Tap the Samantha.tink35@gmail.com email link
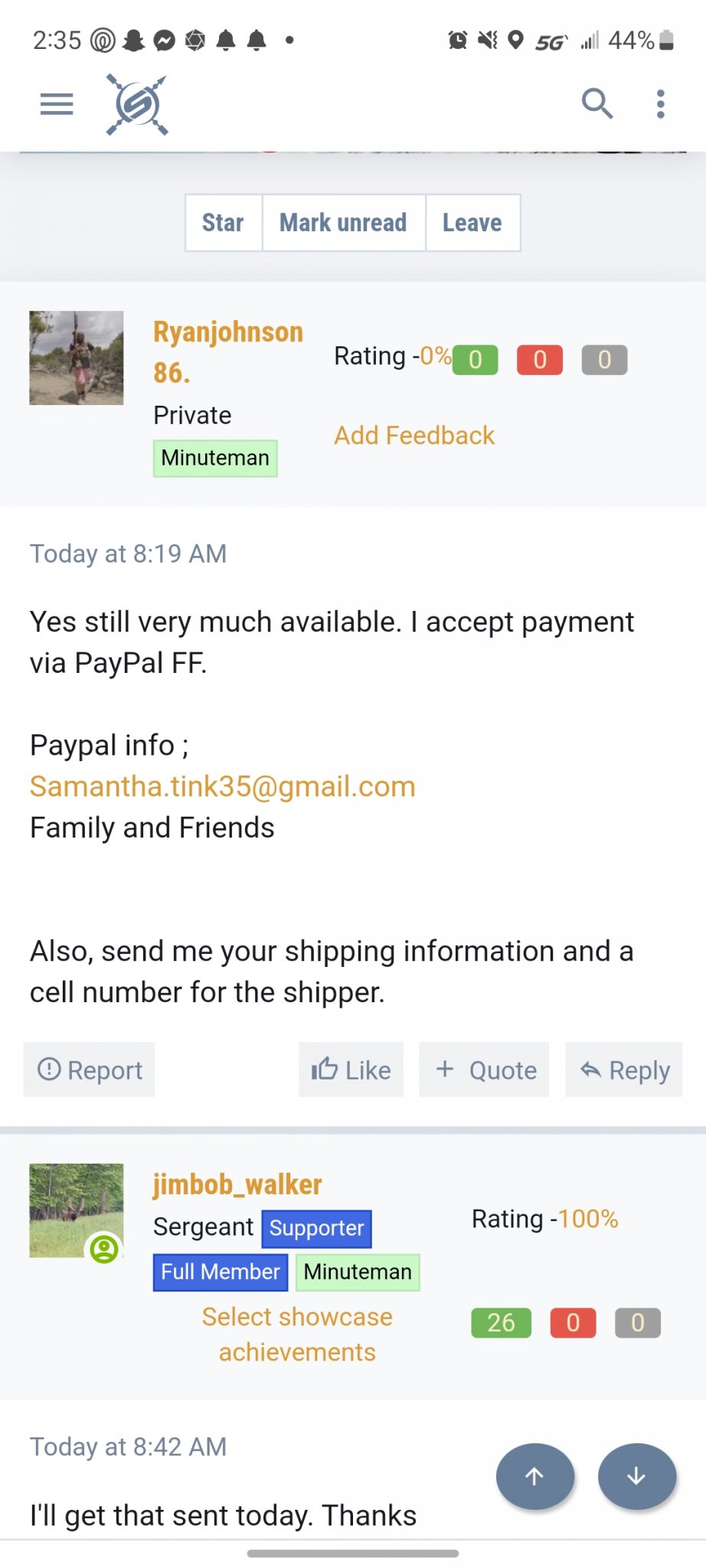This screenshot has width=706, height=1568. [x=223, y=786]
